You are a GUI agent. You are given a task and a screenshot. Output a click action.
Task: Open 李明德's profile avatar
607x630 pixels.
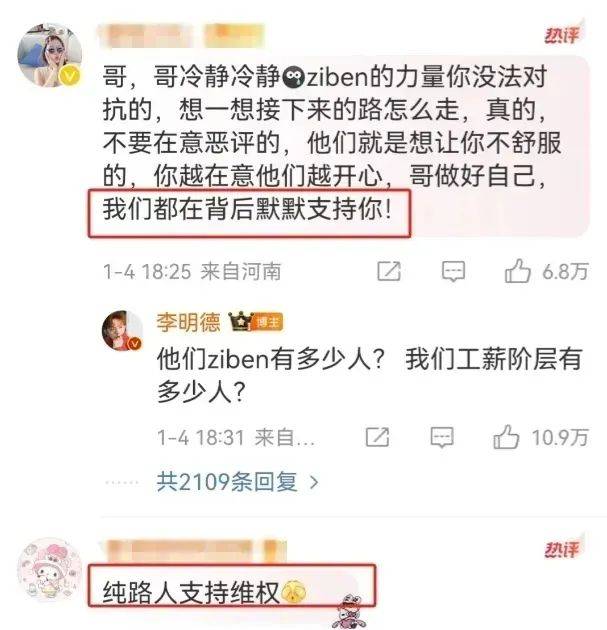[123, 330]
